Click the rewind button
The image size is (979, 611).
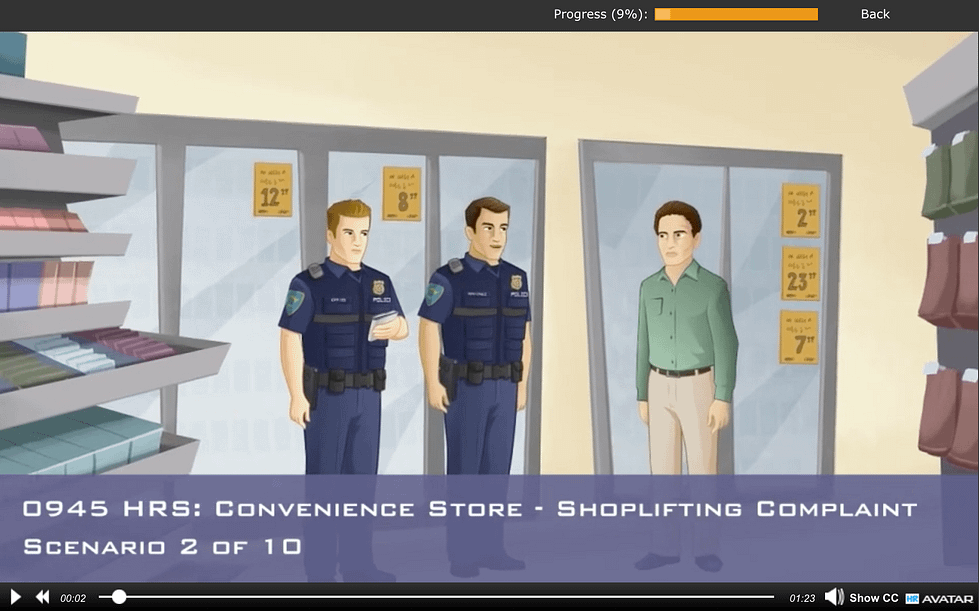coord(42,597)
